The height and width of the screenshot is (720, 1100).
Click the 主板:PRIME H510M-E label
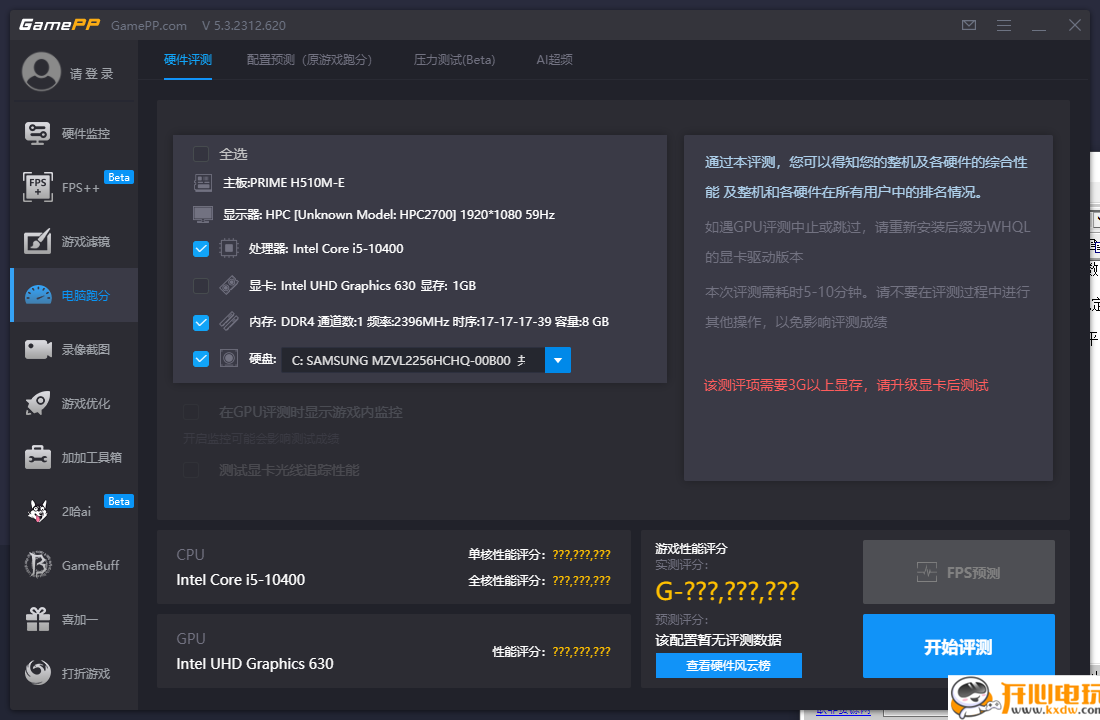[283, 183]
